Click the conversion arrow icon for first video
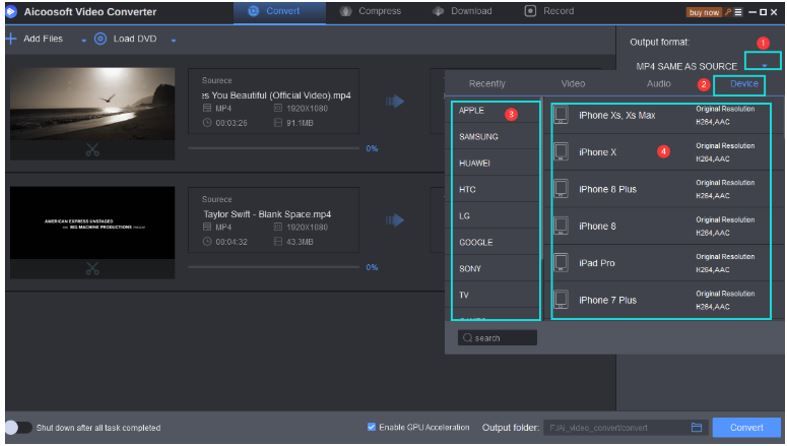 pos(395,101)
